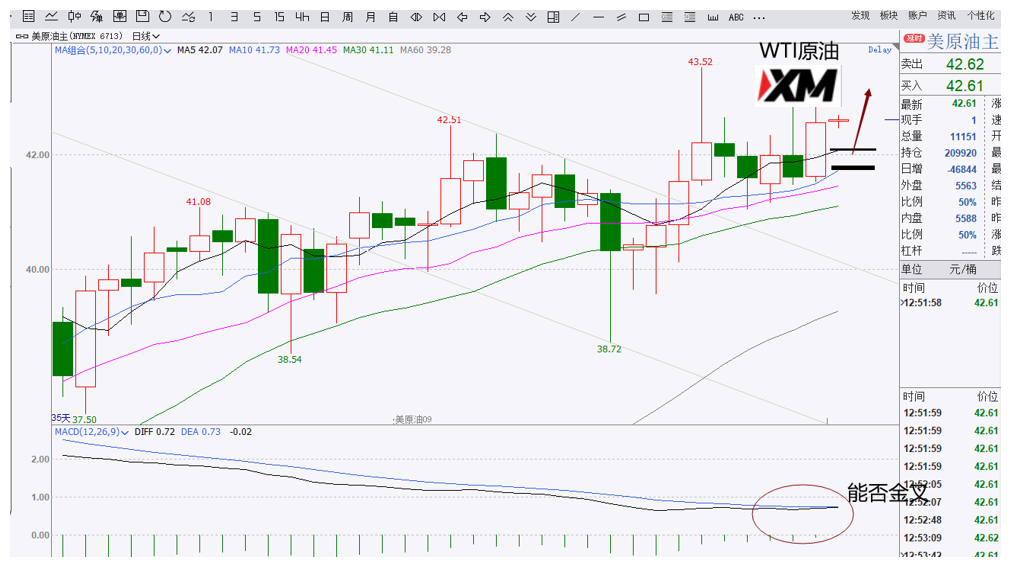Click the 内盘 5588 value

point(966,219)
